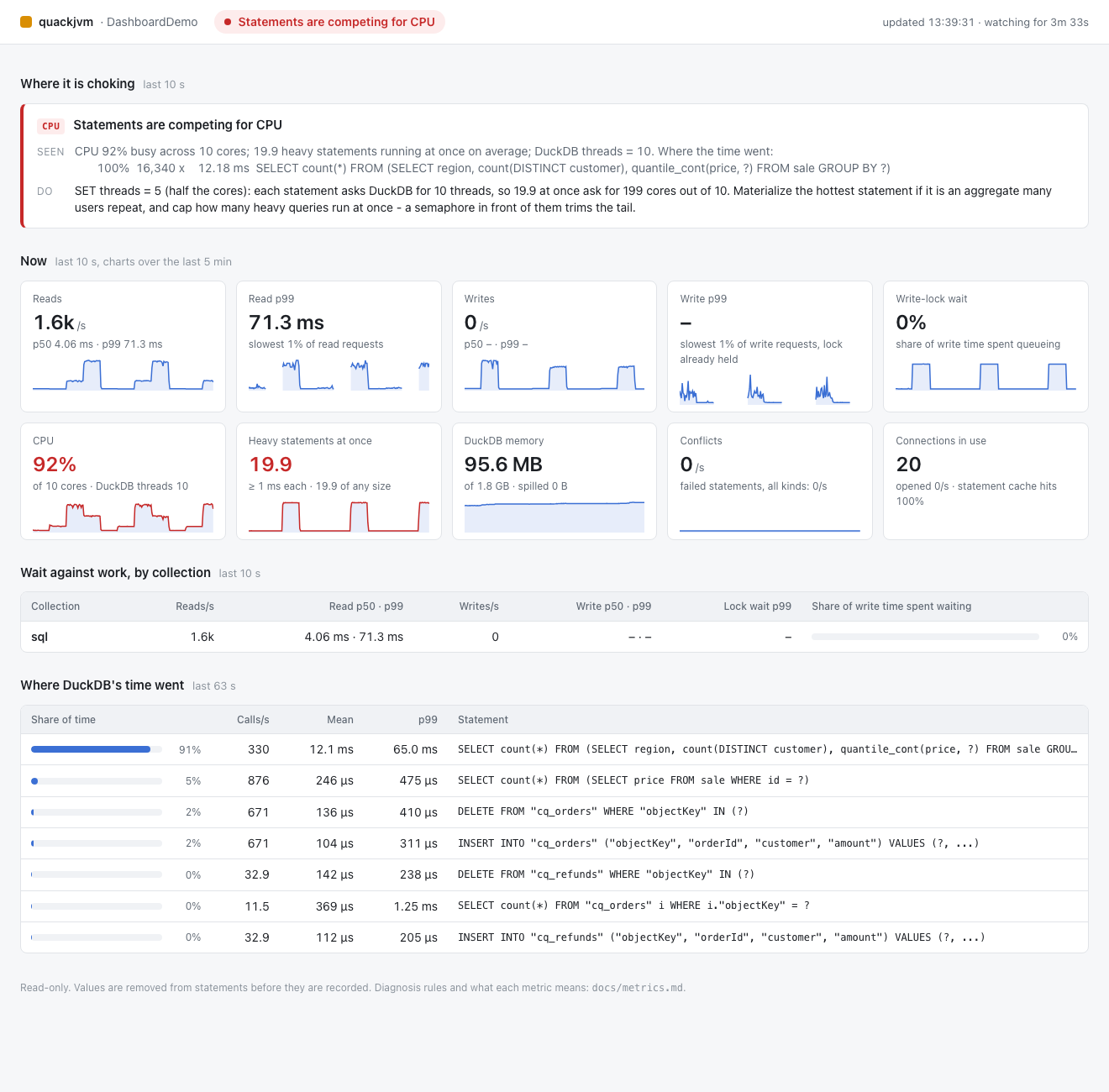1109x1092 pixels.
Task: Click the 'Where it is choking' heading
Action: pyautogui.click(x=77, y=84)
